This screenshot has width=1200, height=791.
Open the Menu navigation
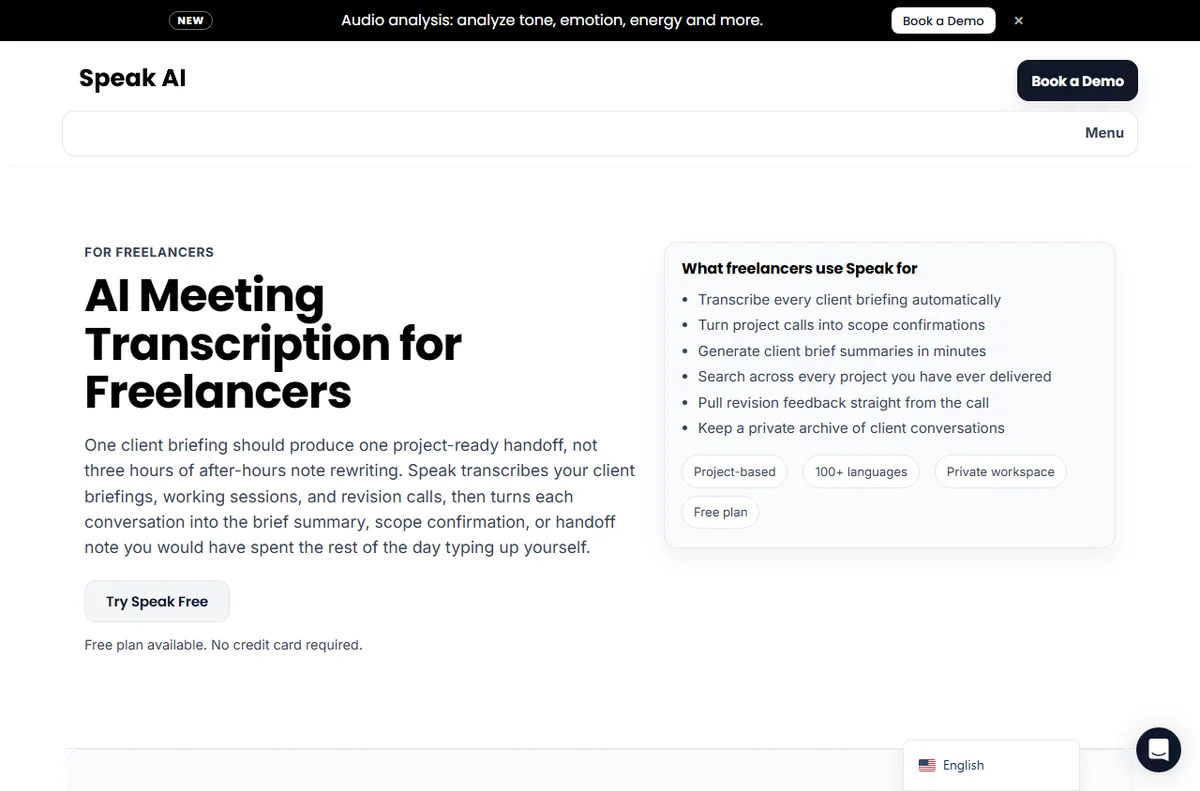(x=1104, y=133)
